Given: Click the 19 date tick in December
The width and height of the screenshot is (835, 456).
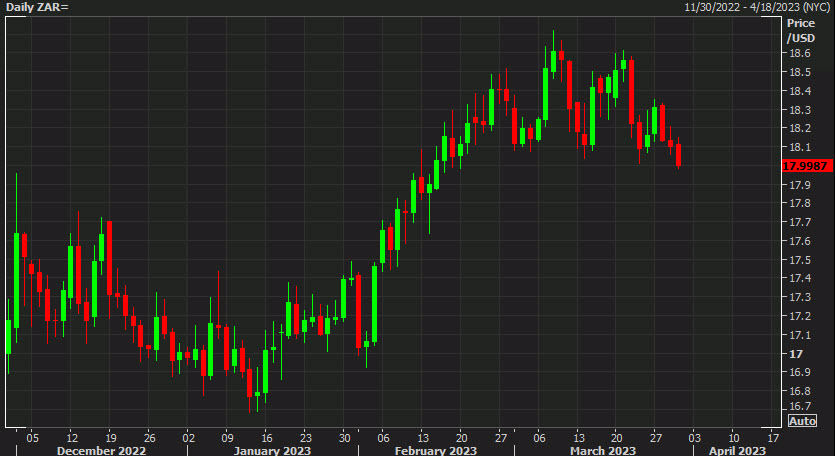Looking at the screenshot, I should point(109,438).
